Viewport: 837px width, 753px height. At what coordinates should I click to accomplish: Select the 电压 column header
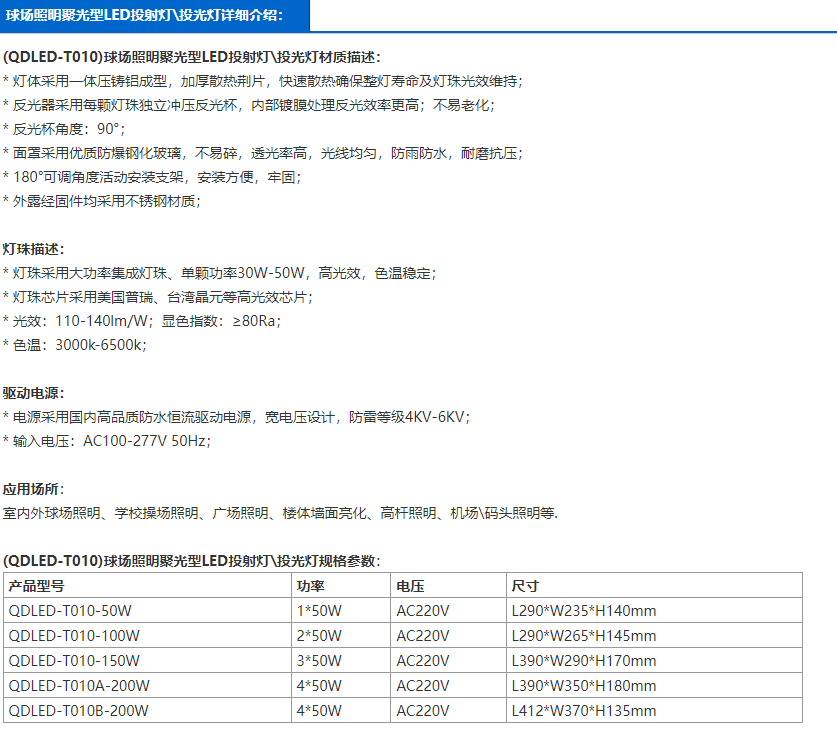[x=410, y=586]
